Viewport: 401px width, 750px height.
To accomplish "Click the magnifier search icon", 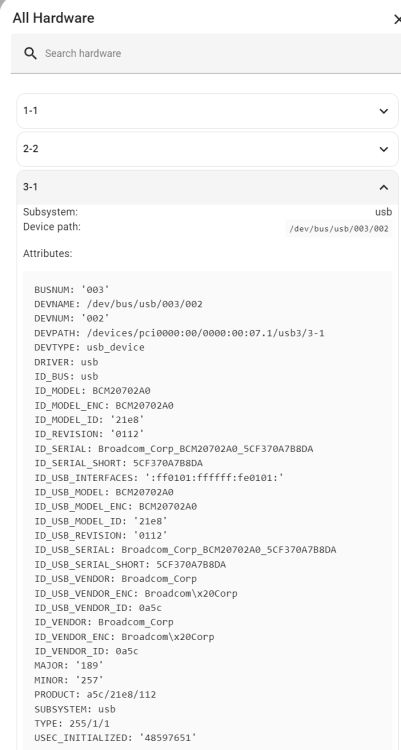I will click(31, 54).
